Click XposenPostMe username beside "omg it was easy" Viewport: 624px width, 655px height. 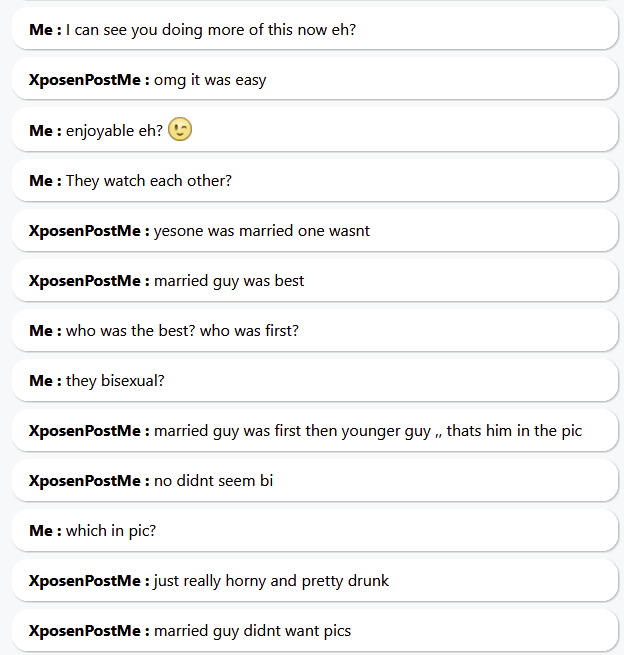(x=87, y=80)
